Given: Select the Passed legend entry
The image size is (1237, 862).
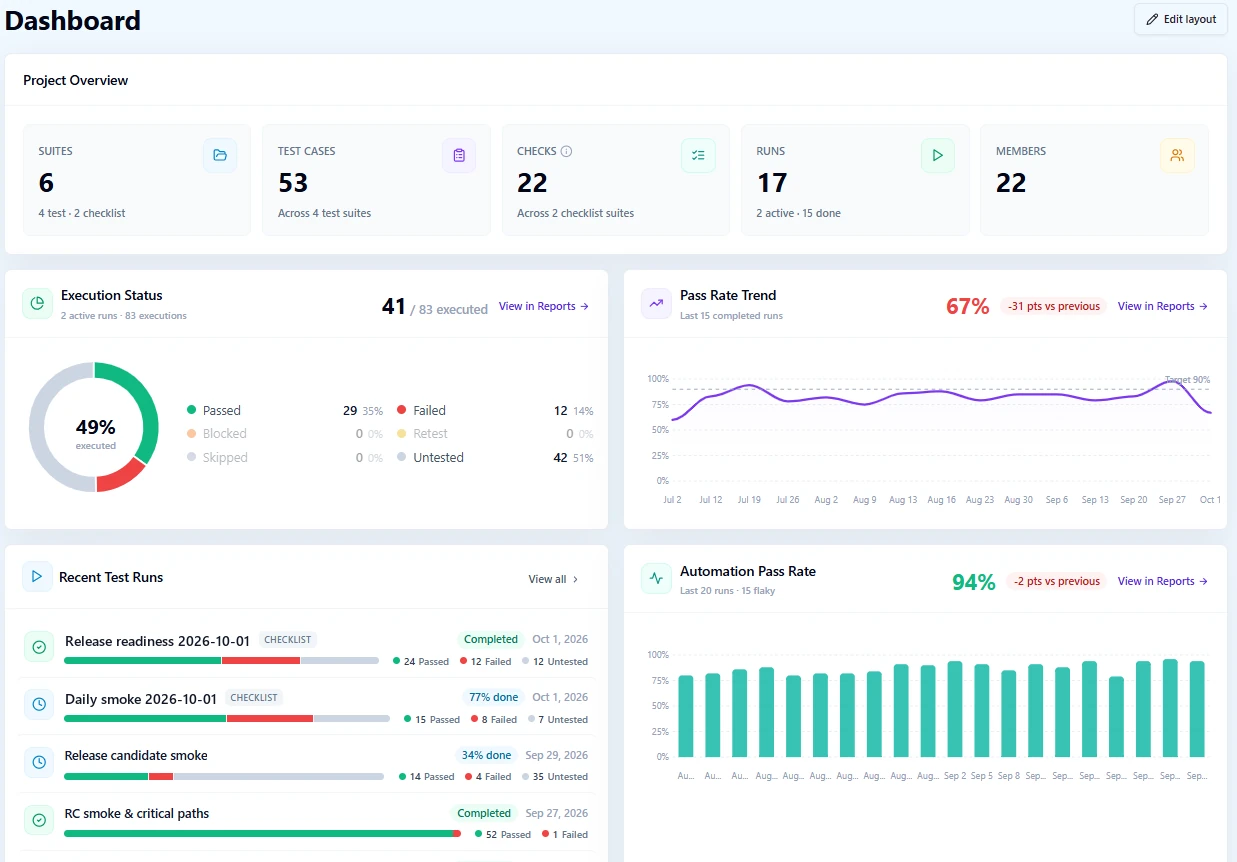Looking at the screenshot, I should (285, 410).
